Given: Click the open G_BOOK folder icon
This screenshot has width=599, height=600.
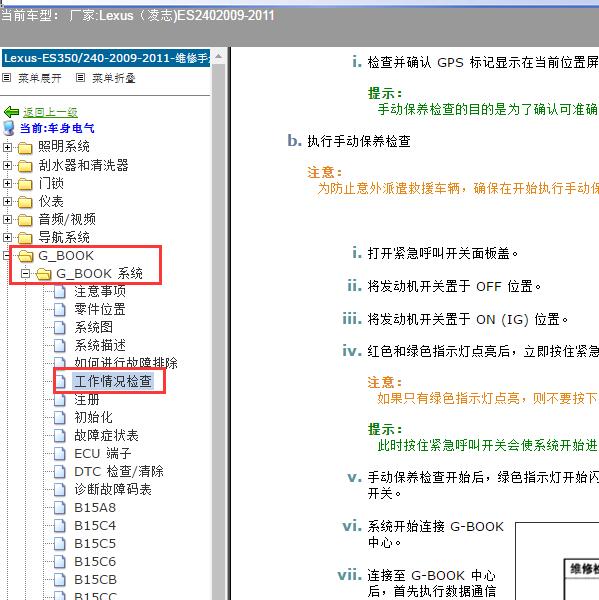Looking at the screenshot, I should coord(26,256).
